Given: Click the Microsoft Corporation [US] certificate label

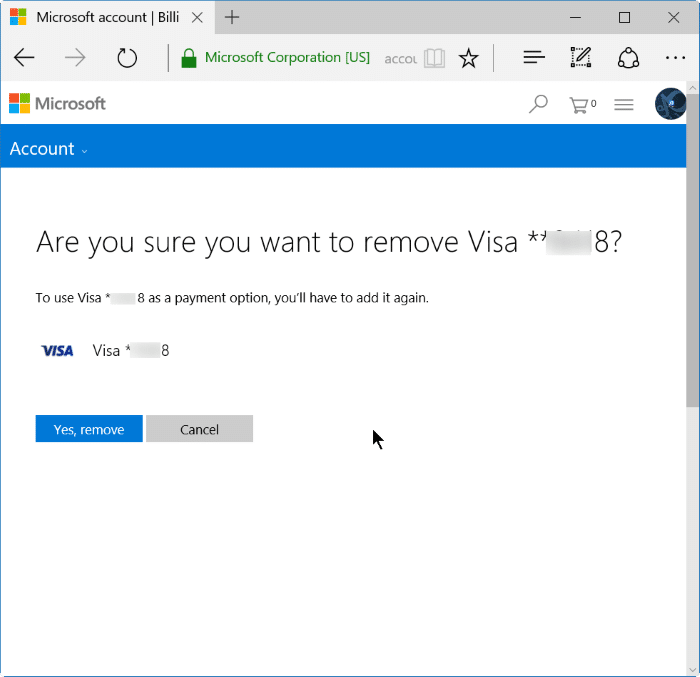Looking at the screenshot, I should pyautogui.click(x=287, y=58).
